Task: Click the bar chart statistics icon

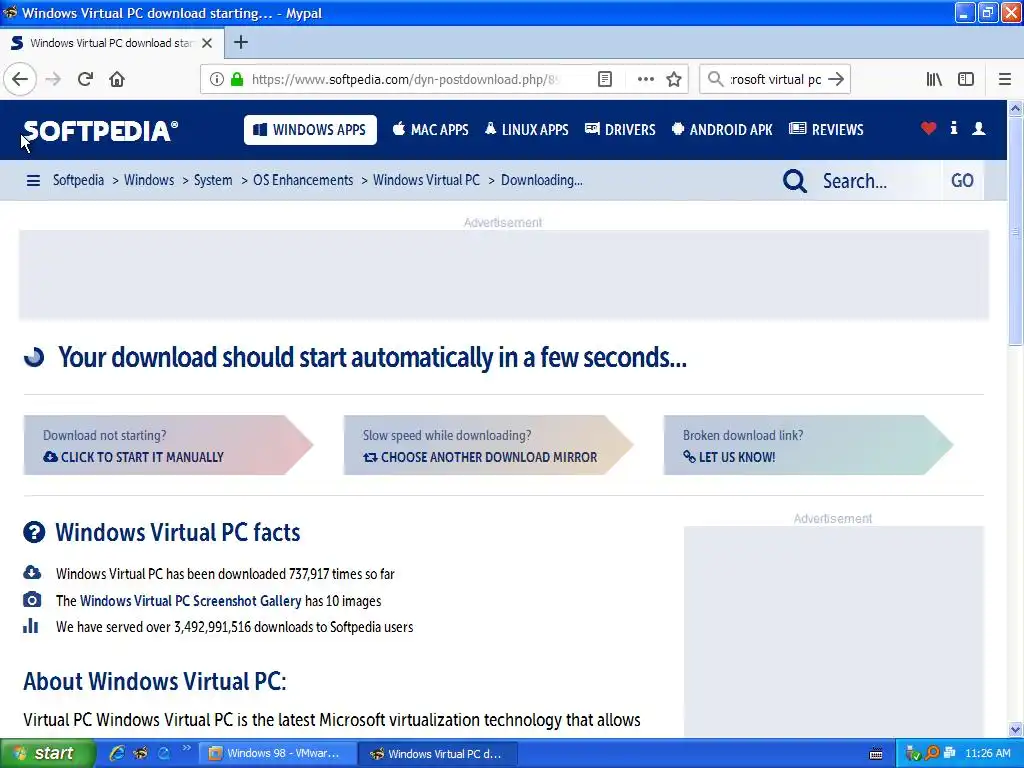Action: click(31, 626)
